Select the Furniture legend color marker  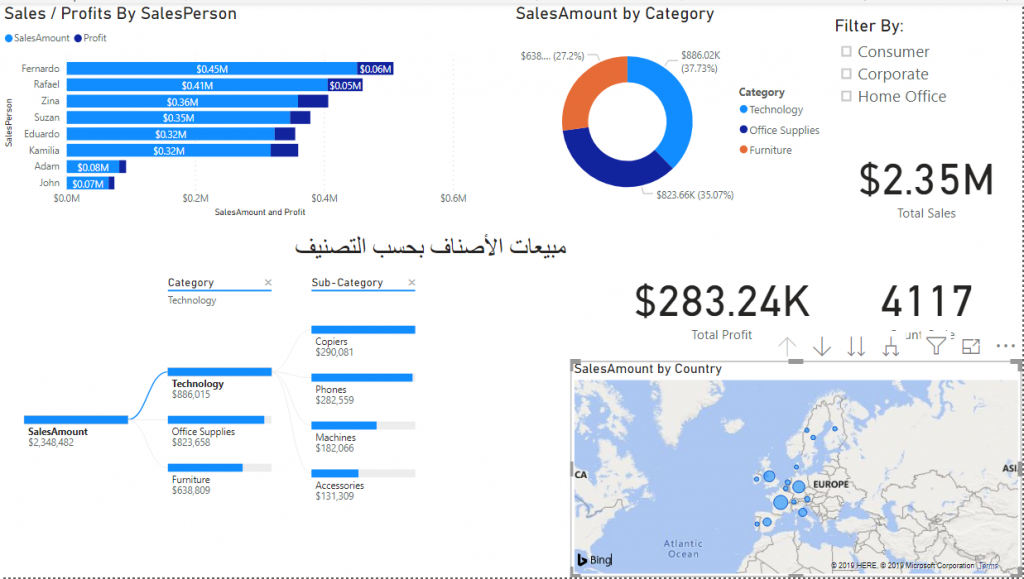[x=744, y=150]
